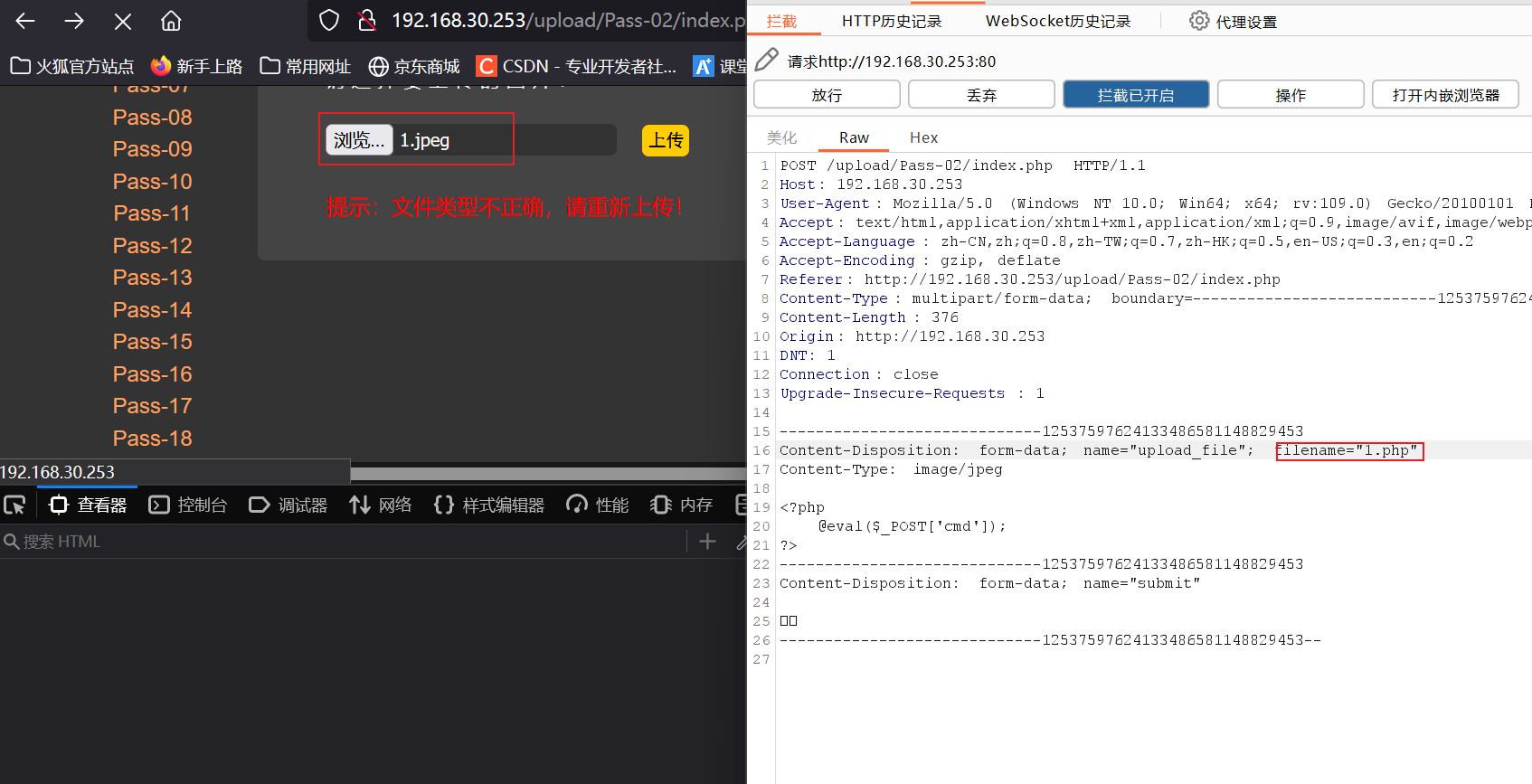Open the 火狐官方站点 bookmark folder

(72, 66)
